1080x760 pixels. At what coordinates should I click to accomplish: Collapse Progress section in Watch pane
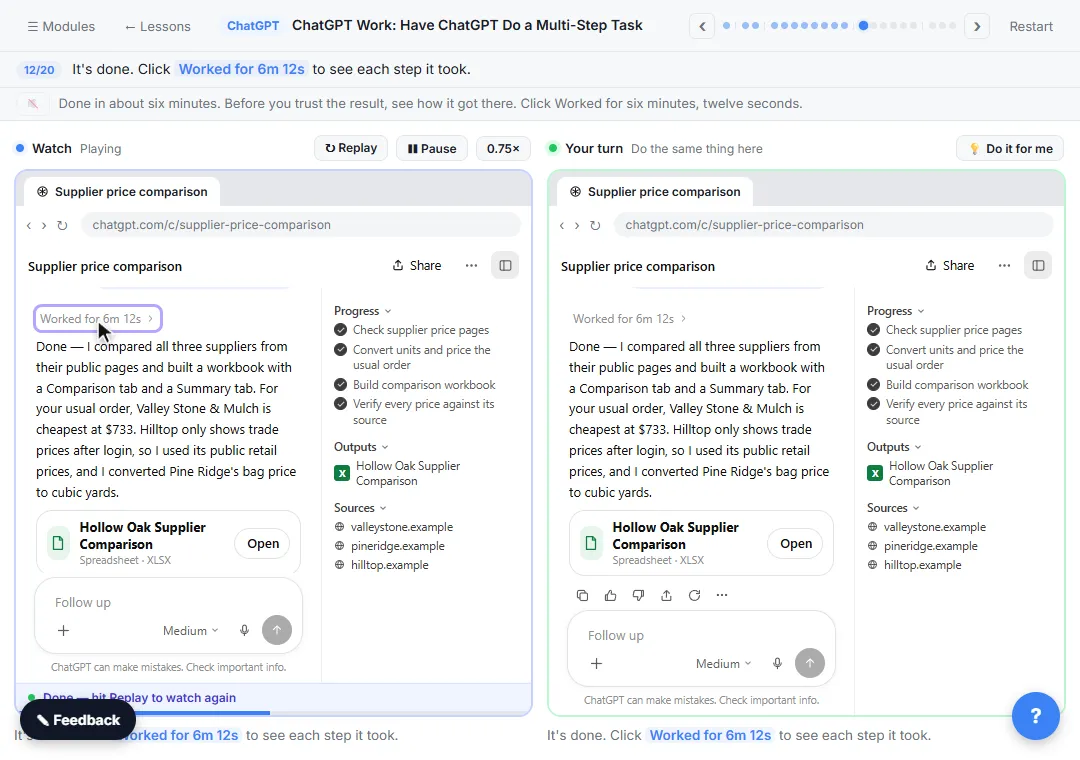[x=363, y=311]
